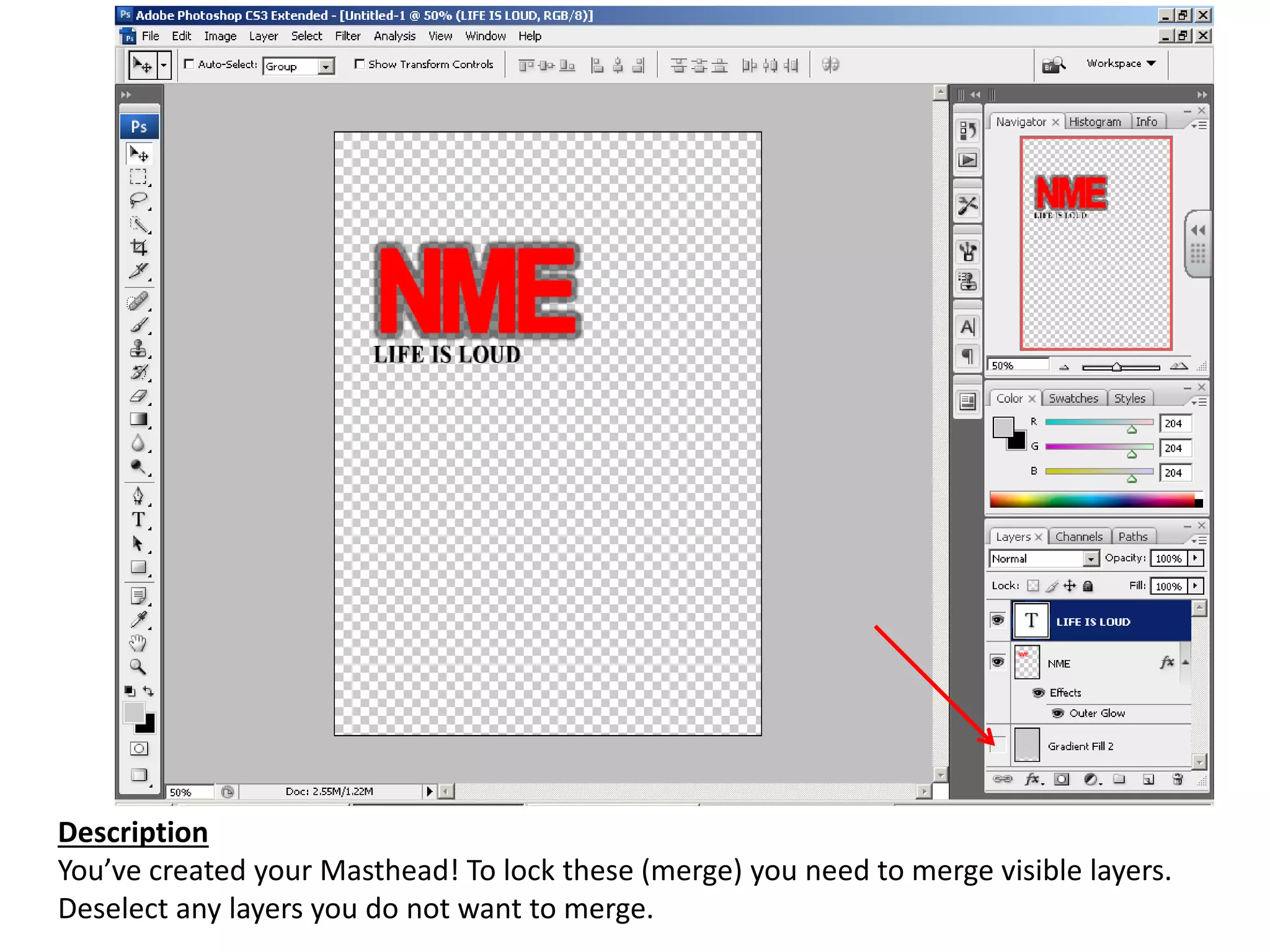Select the Path Selection tool
This screenshot has width=1270, height=952.
point(138,544)
